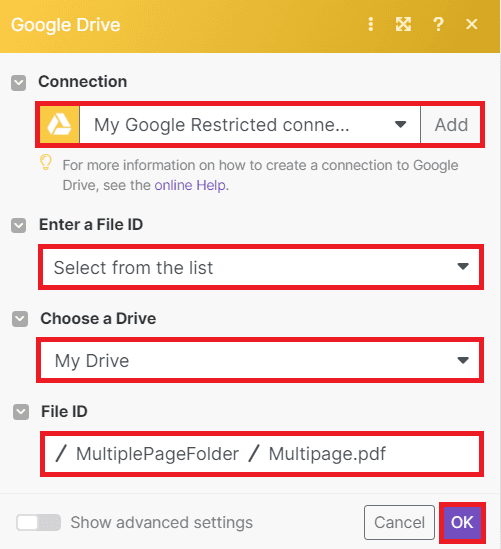
Task: Click the File ID path field
Action: tap(262, 454)
